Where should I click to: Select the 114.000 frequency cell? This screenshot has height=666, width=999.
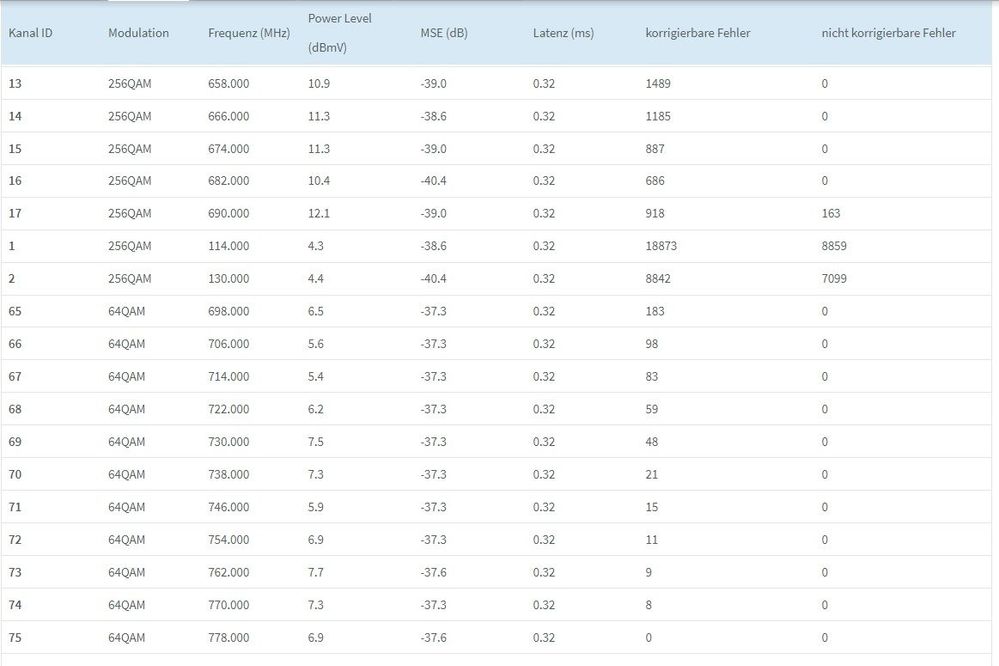pyautogui.click(x=228, y=246)
